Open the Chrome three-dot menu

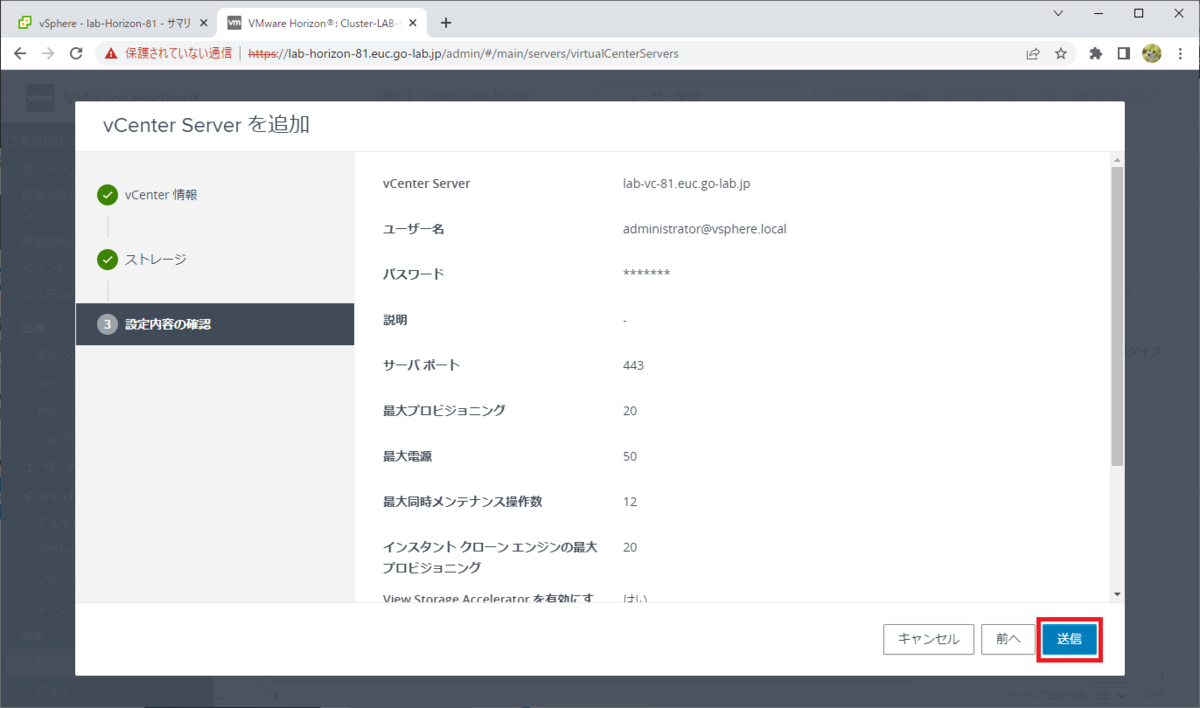point(1180,54)
